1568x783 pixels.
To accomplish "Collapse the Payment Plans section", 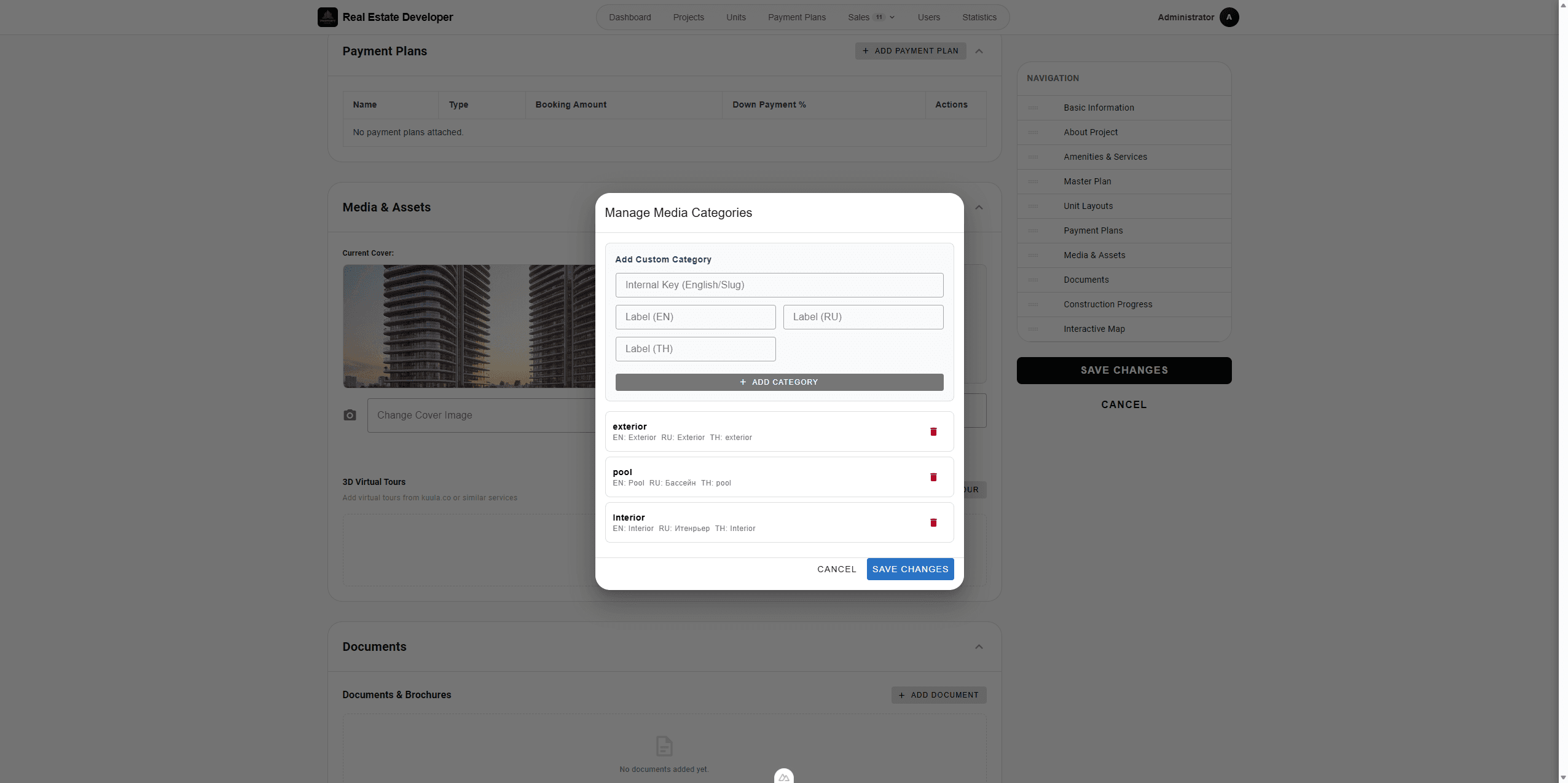I will [979, 51].
